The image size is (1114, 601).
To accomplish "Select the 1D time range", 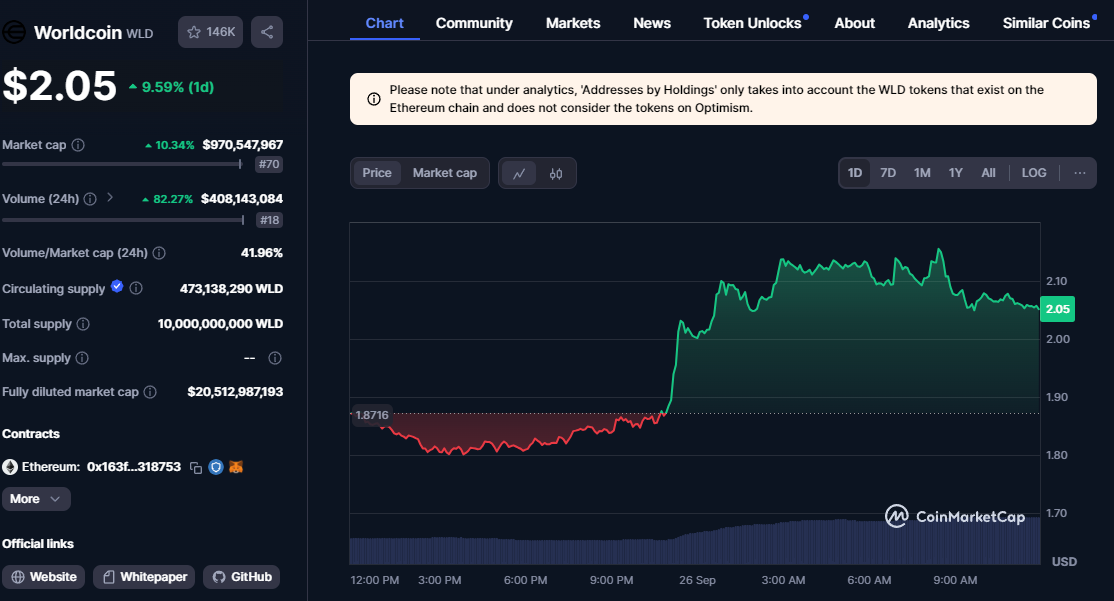I will pos(855,173).
